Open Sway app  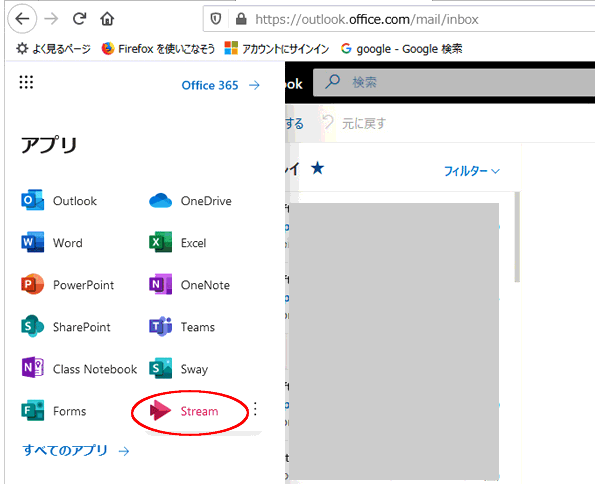[179, 369]
